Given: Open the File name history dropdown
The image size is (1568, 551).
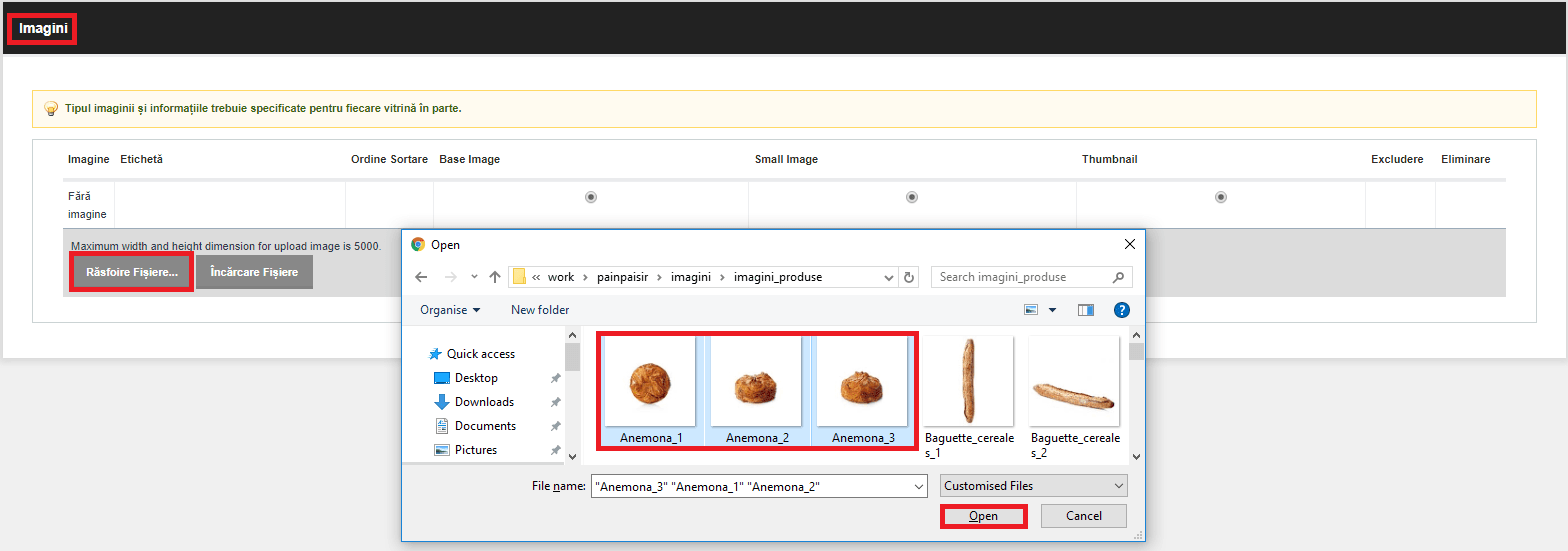Looking at the screenshot, I should (x=920, y=486).
